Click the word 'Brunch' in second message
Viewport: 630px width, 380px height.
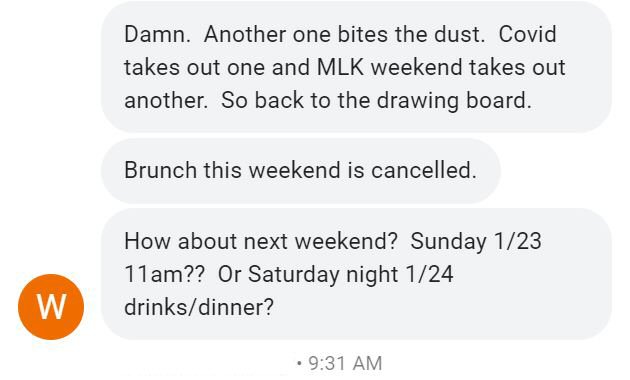pos(160,170)
